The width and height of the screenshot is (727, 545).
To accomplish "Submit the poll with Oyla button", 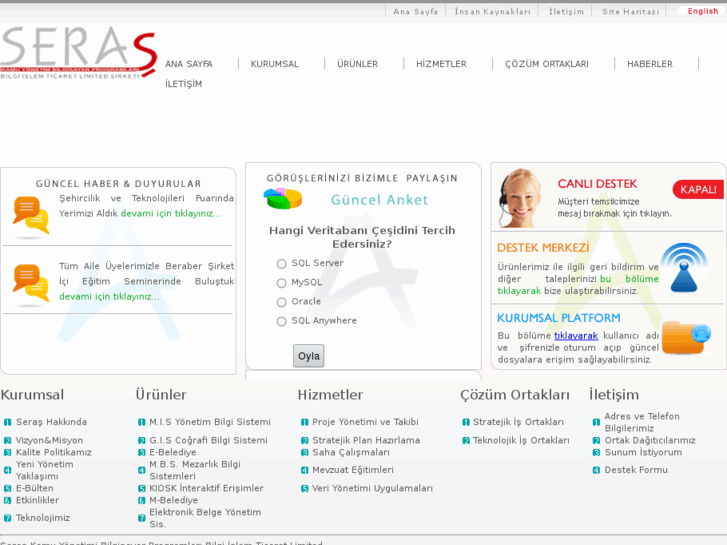I will 308,356.
